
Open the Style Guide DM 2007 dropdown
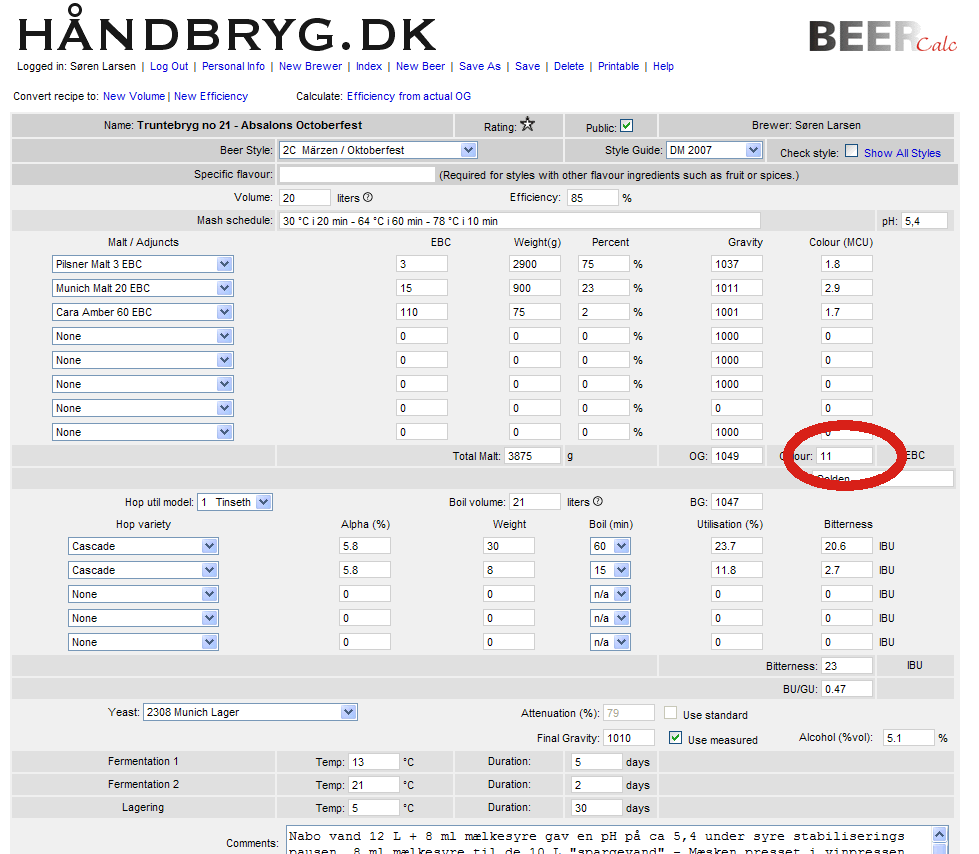[714, 150]
